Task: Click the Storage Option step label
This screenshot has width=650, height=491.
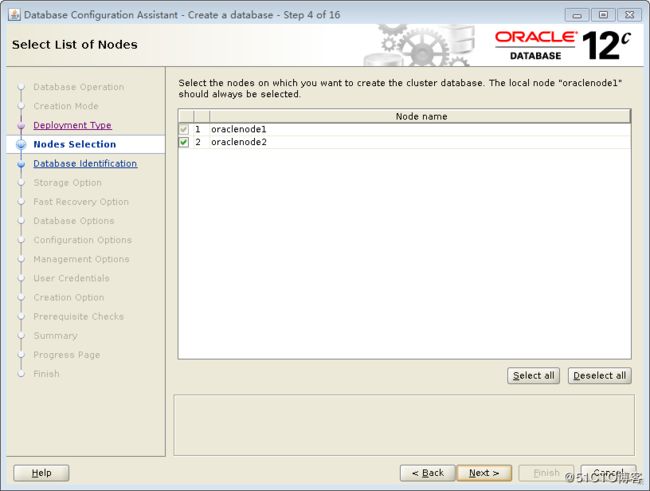Action: tap(68, 183)
